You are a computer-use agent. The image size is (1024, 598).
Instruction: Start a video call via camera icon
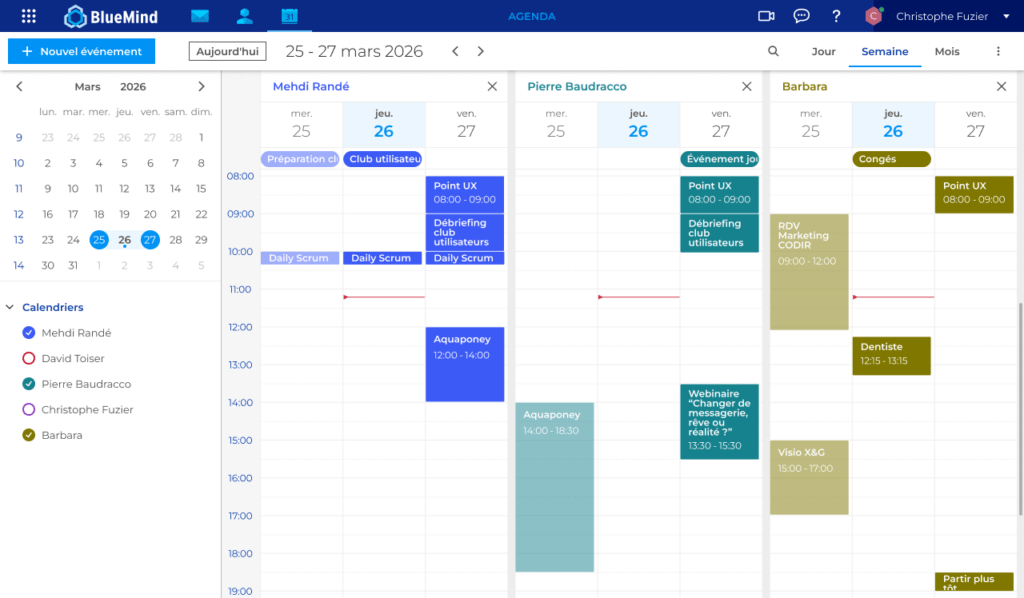tap(766, 15)
